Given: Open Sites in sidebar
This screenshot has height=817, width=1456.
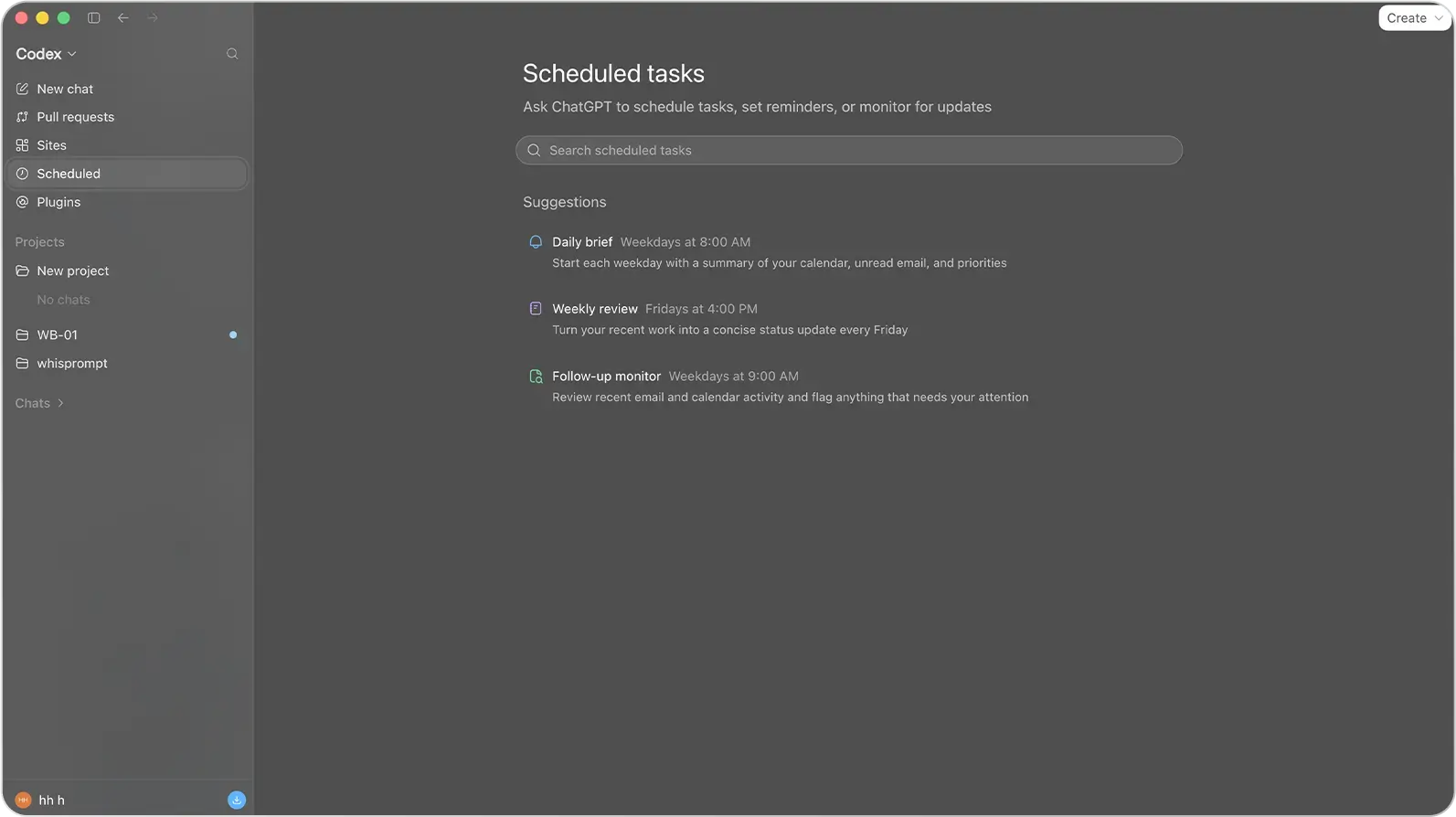Looking at the screenshot, I should pyautogui.click(x=127, y=145).
